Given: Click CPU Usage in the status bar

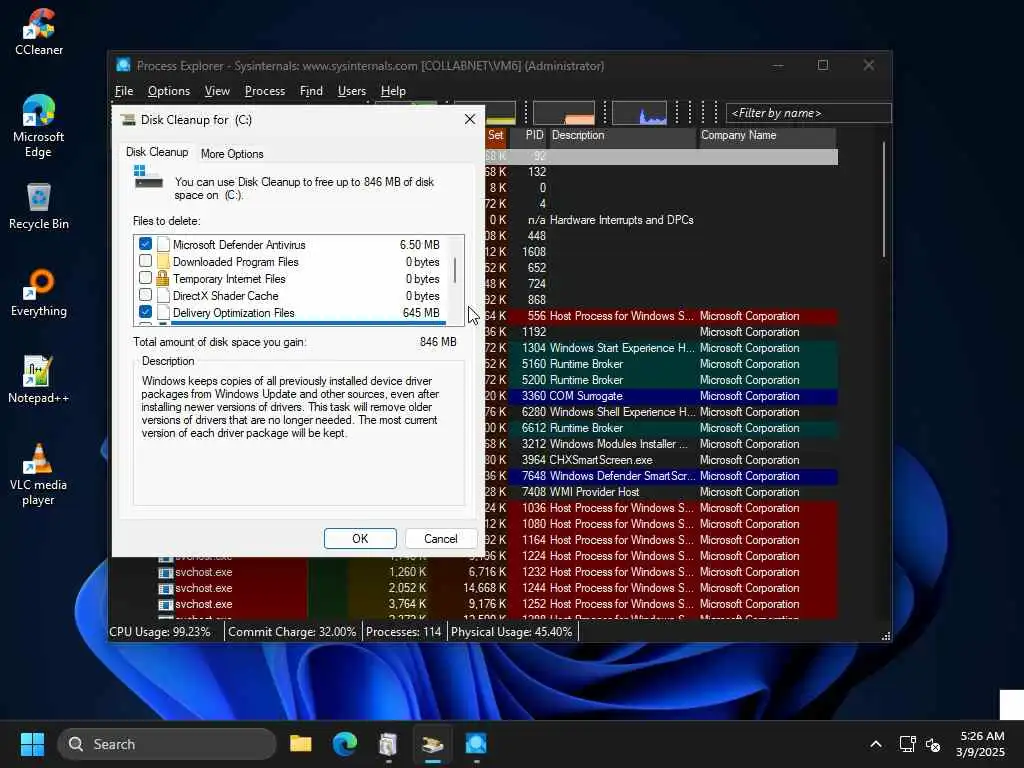Looking at the screenshot, I should pos(160,632).
